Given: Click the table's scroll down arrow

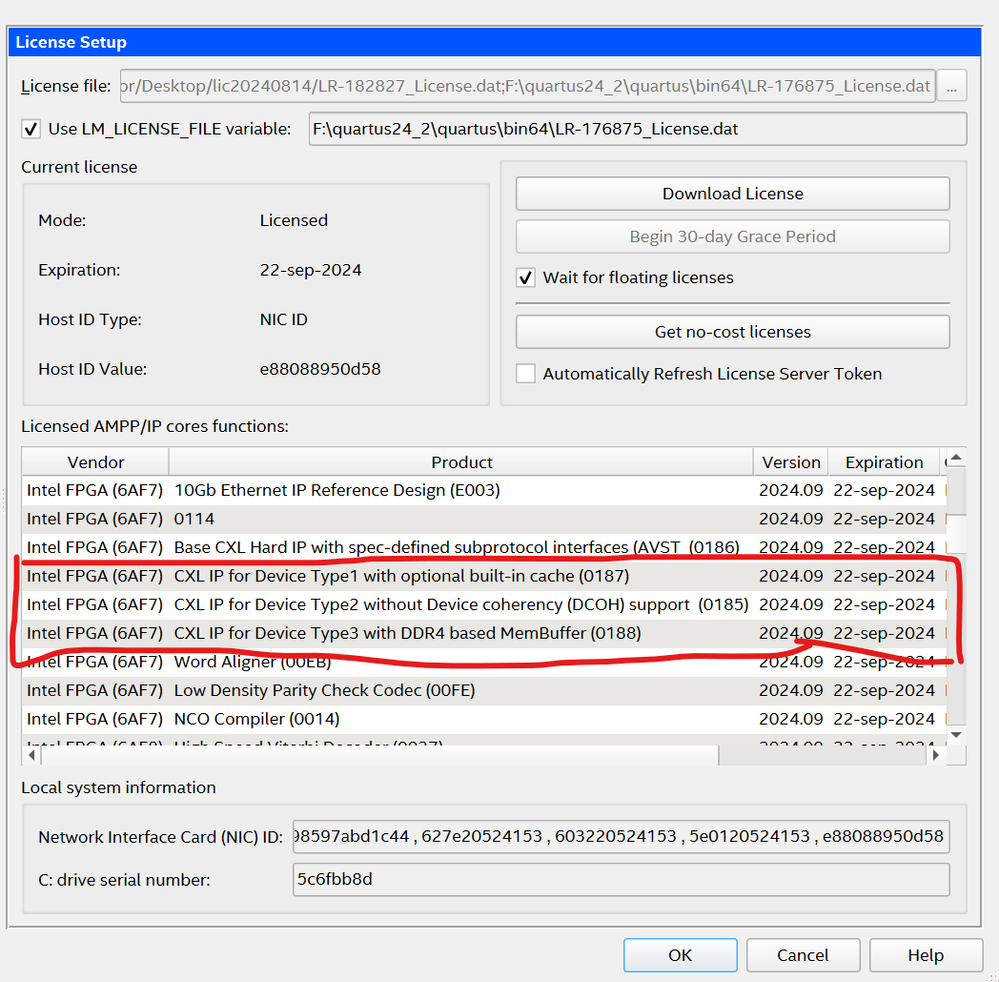Looking at the screenshot, I should [x=956, y=735].
